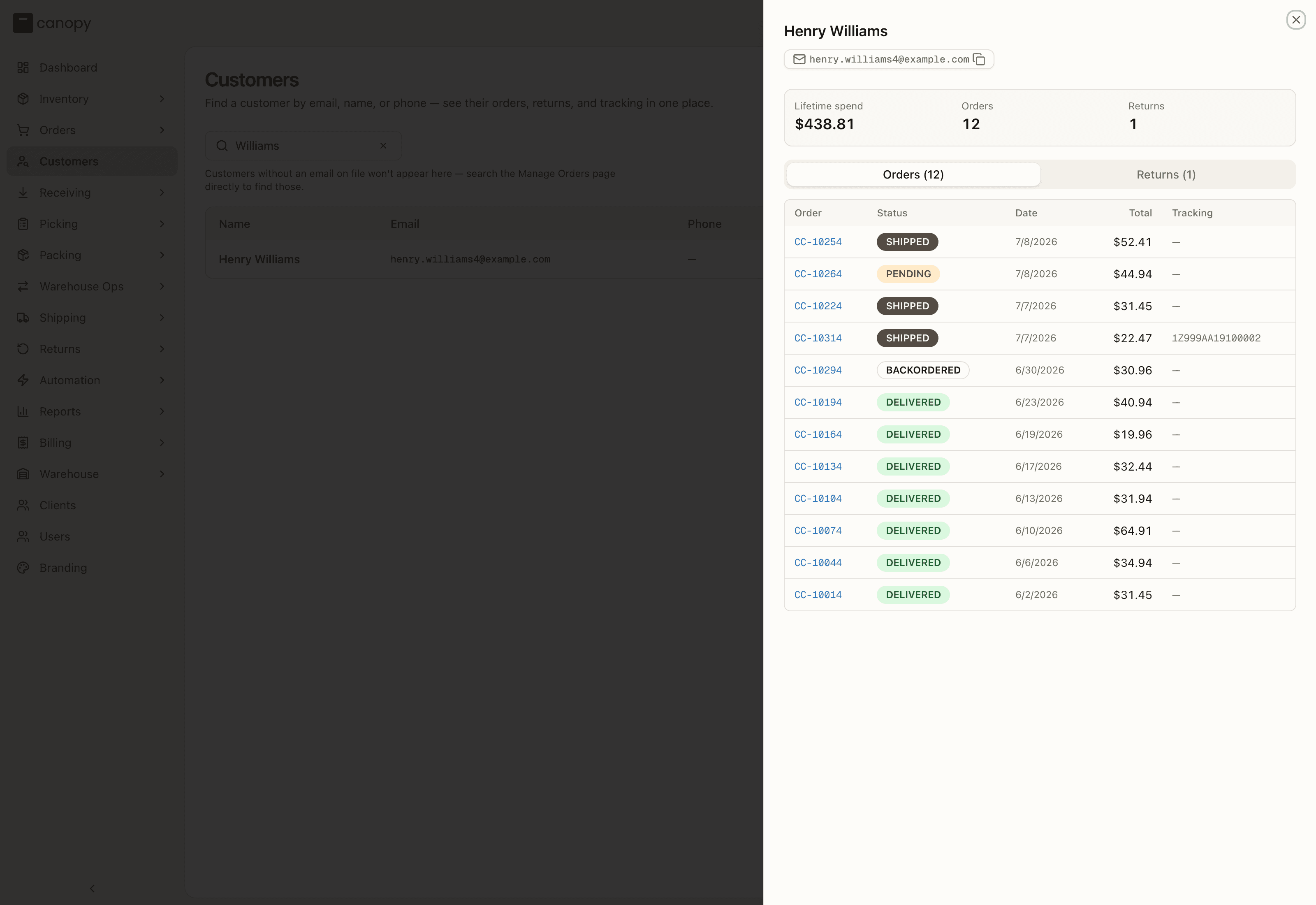Click the Email column header
The image size is (1316, 905).
click(x=405, y=224)
